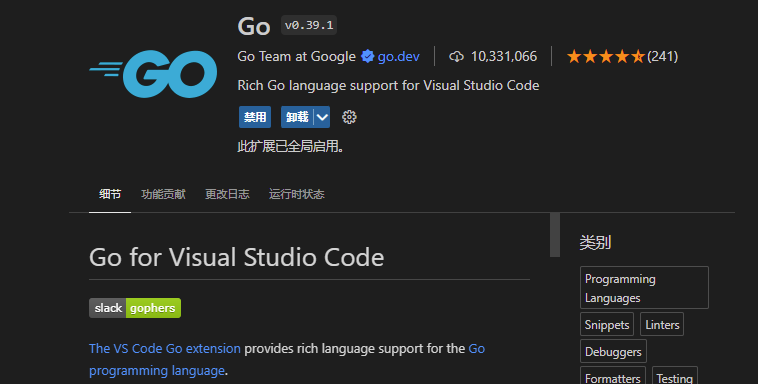This screenshot has width=758, height=384.
Task: Click the version label v0.39.1
Action: tap(309, 25)
